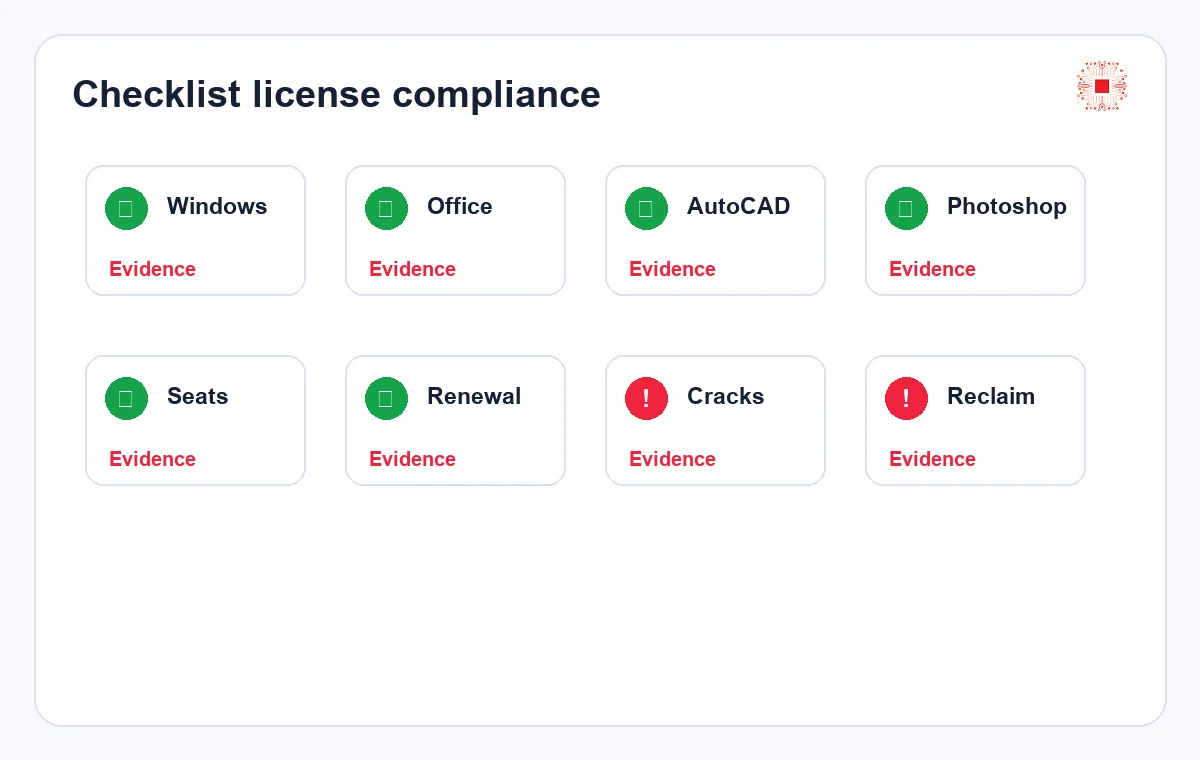Click the green status icon beside Photoshop
Screen dimensions: 1200x760
906,208
